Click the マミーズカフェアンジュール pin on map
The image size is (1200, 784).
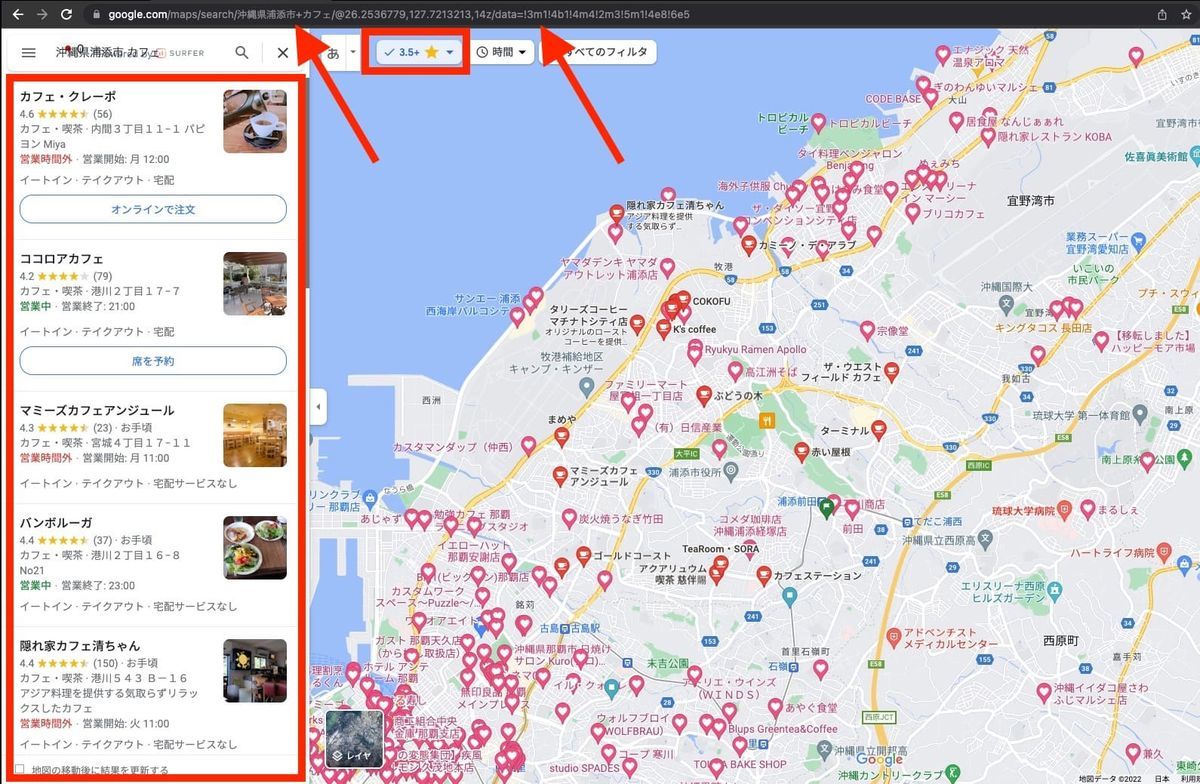[560, 474]
